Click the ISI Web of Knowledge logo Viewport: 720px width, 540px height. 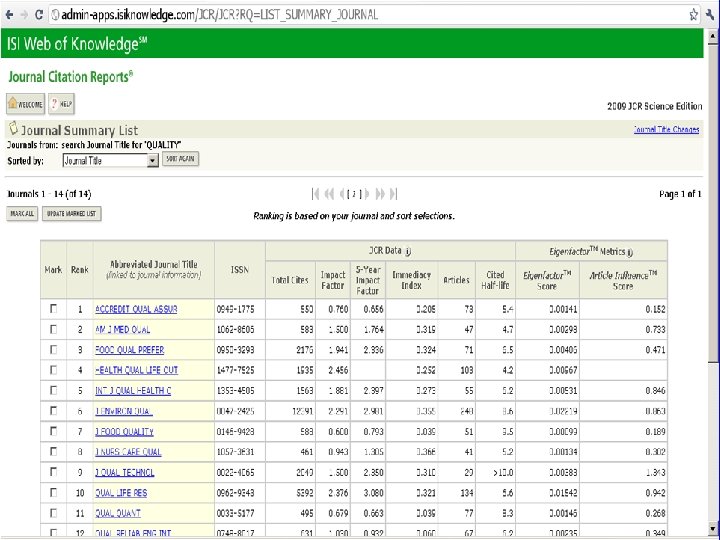pyautogui.click(x=77, y=44)
